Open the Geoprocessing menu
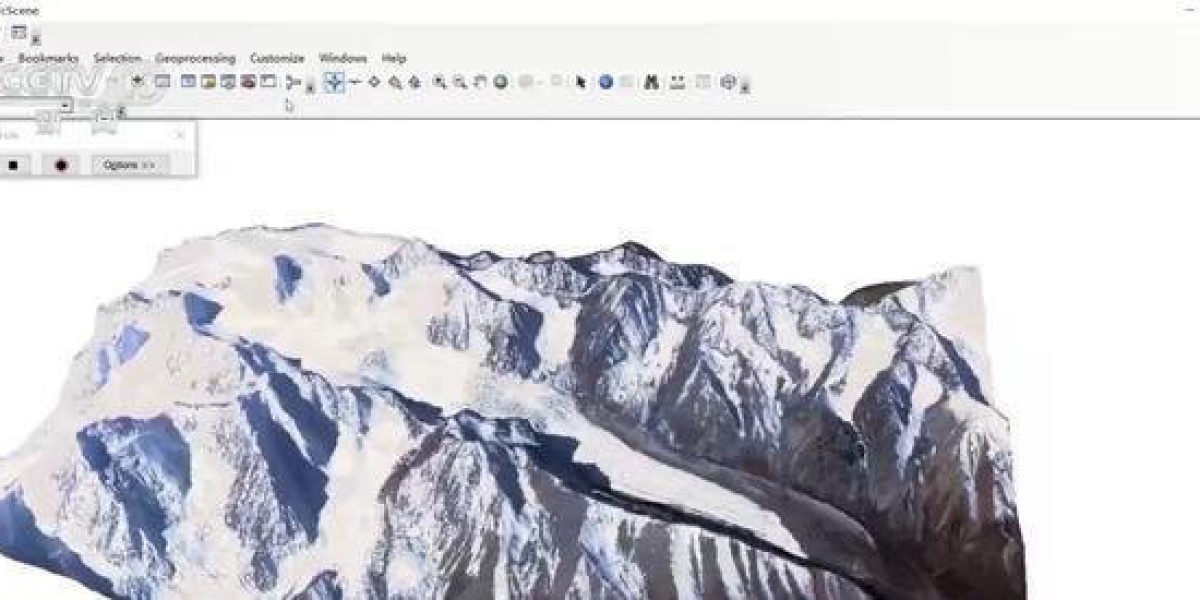Image resolution: width=1200 pixels, height=600 pixels. pos(195,58)
